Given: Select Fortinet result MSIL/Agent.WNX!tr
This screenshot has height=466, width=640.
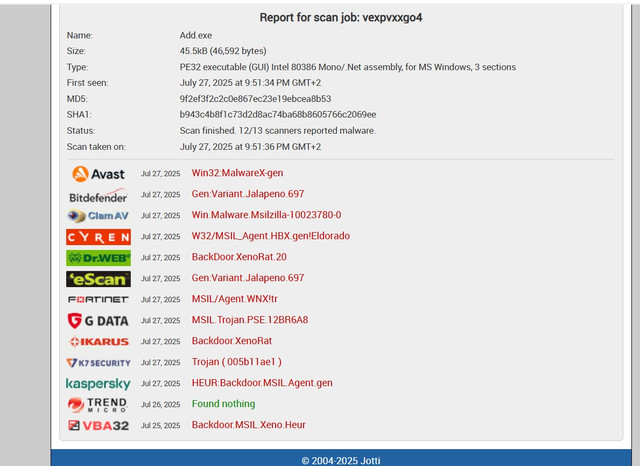Looking at the screenshot, I should (235, 299).
